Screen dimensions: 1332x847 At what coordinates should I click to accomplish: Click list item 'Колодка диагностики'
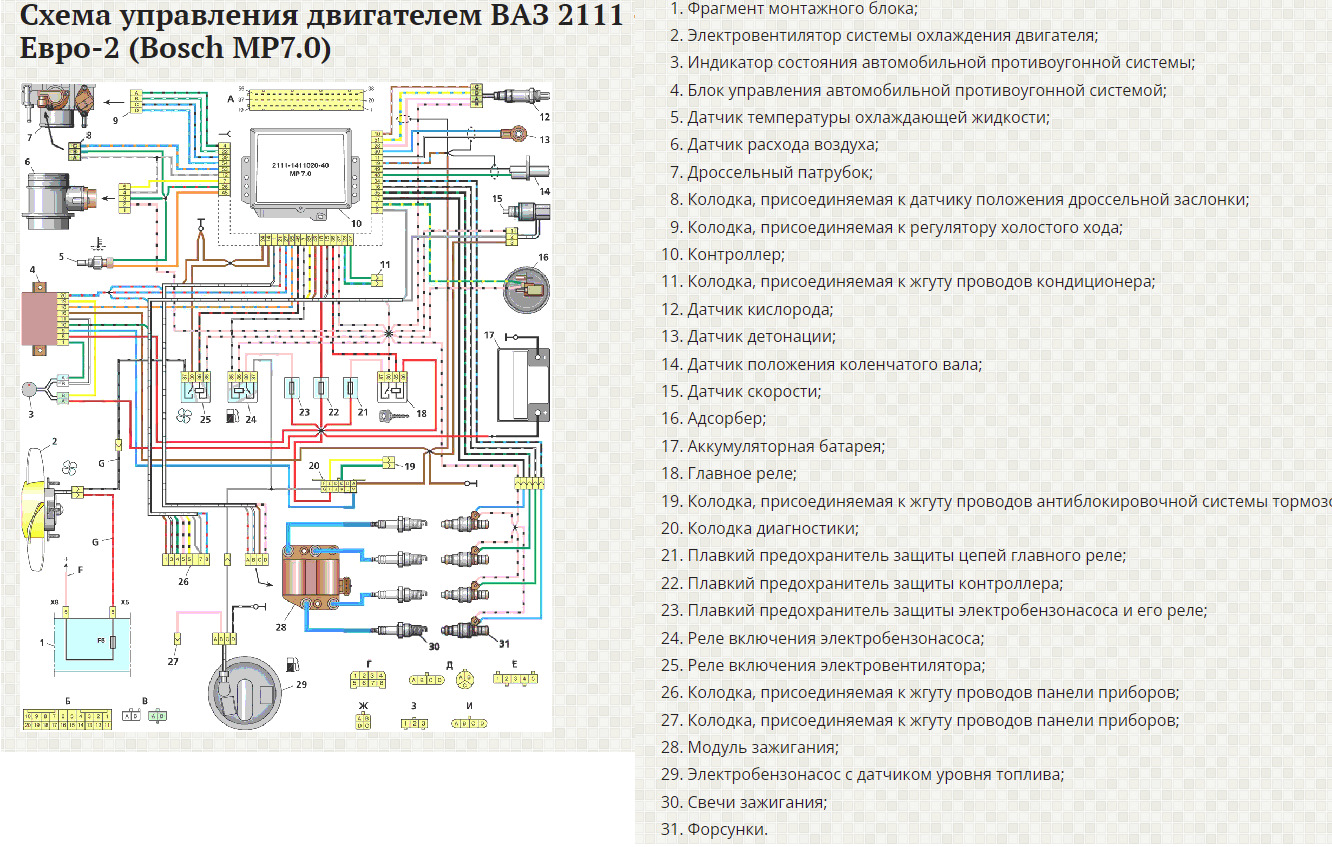point(773,528)
